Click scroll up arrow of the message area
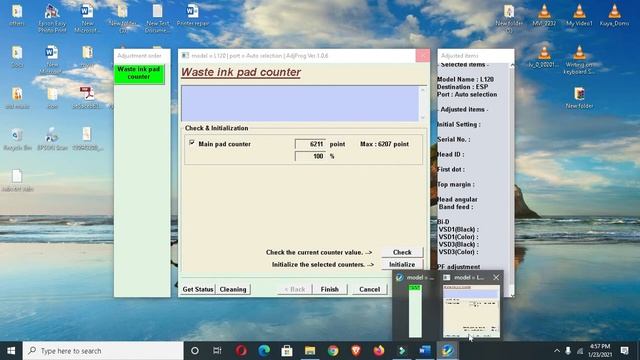This screenshot has width=640, height=360. click(423, 90)
